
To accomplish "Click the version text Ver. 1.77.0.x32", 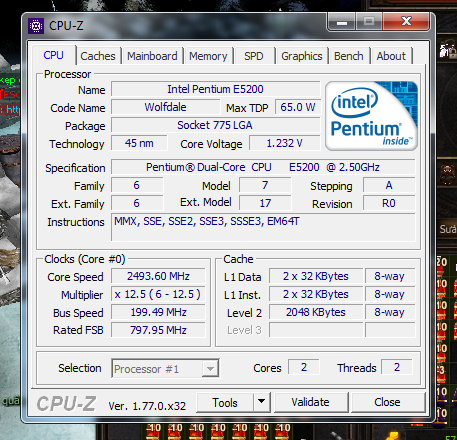I will [x=147, y=406].
